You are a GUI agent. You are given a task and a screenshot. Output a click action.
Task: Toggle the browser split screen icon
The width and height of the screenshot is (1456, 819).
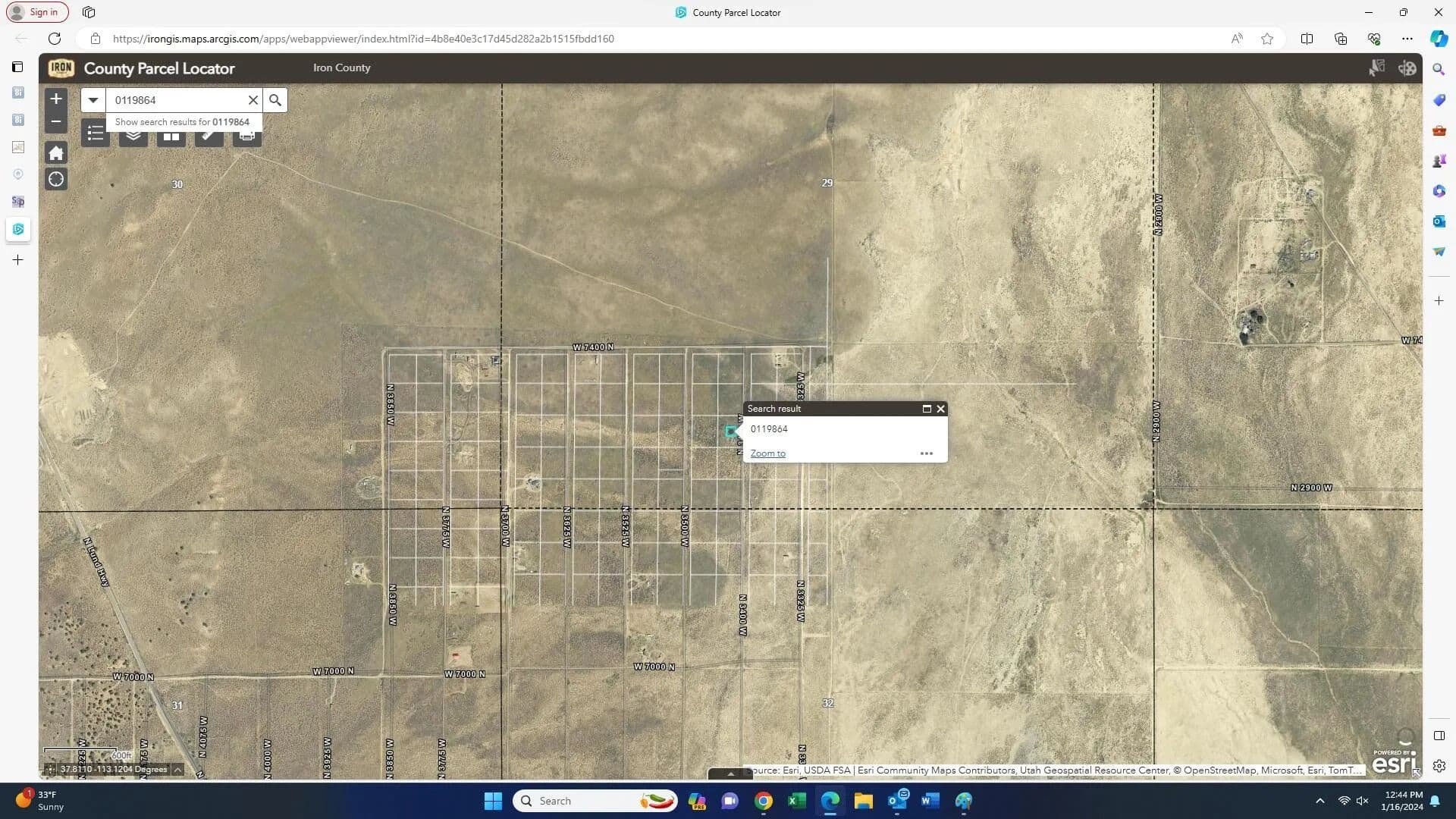click(x=1307, y=39)
